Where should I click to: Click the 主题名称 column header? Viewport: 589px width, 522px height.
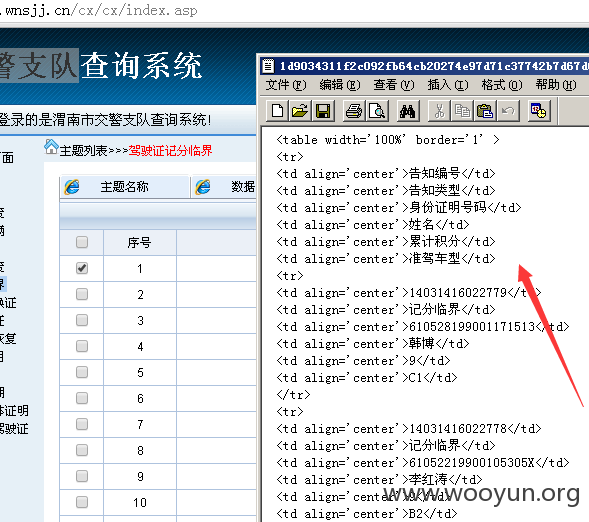(x=124, y=187)
